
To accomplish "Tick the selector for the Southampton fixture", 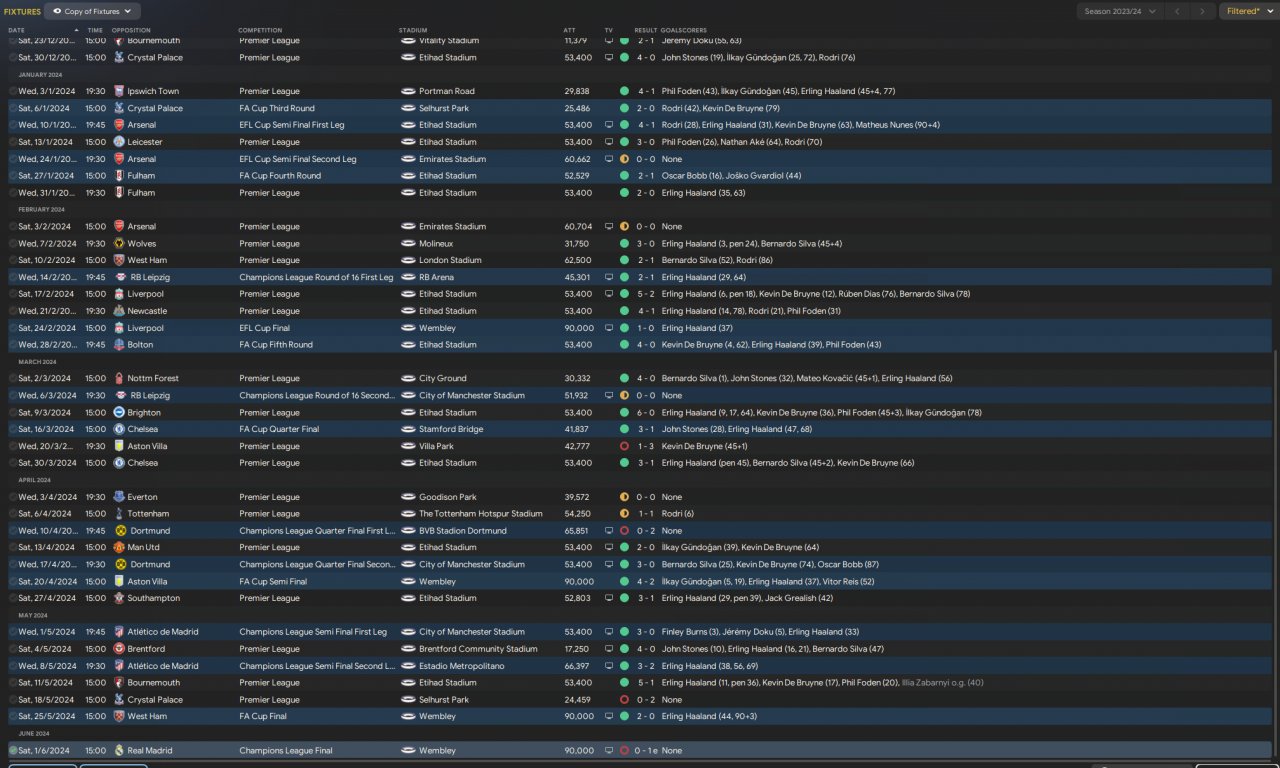I will pyautogui.click(x=13, y=599).
